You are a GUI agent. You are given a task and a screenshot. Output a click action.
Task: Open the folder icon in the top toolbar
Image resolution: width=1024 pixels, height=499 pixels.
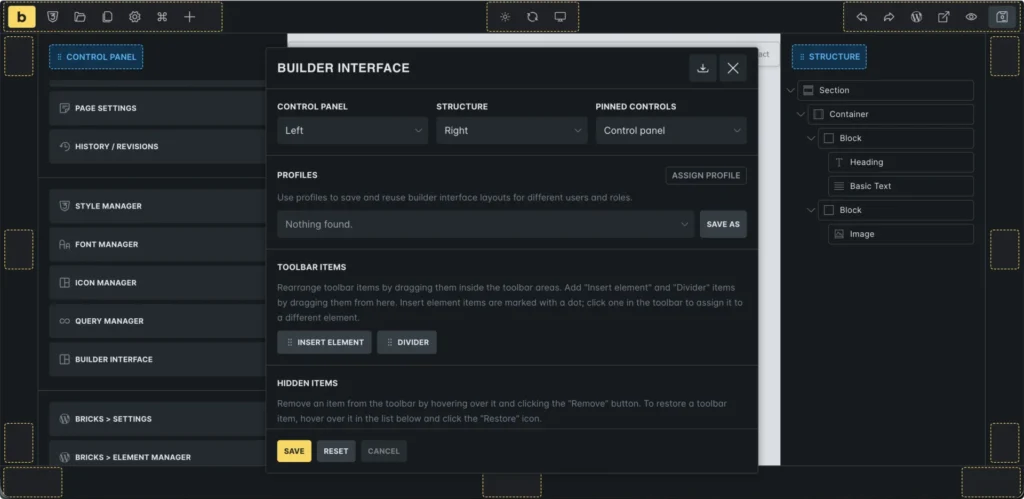click(80, 17)
